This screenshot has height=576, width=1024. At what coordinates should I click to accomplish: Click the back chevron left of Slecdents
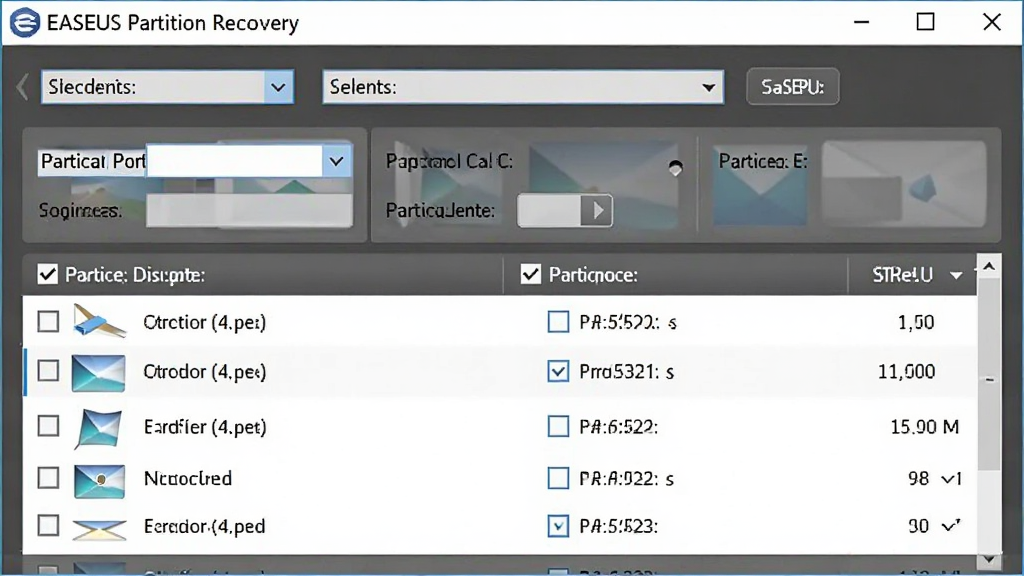pyautogui.click(x=22, y=87)
